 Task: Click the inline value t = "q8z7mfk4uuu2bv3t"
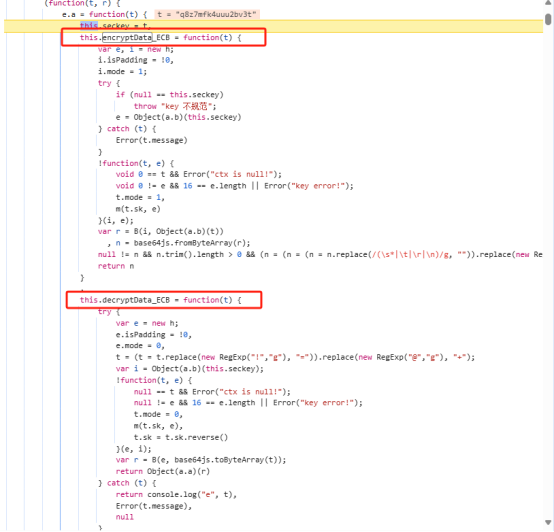tap(207, 14)
